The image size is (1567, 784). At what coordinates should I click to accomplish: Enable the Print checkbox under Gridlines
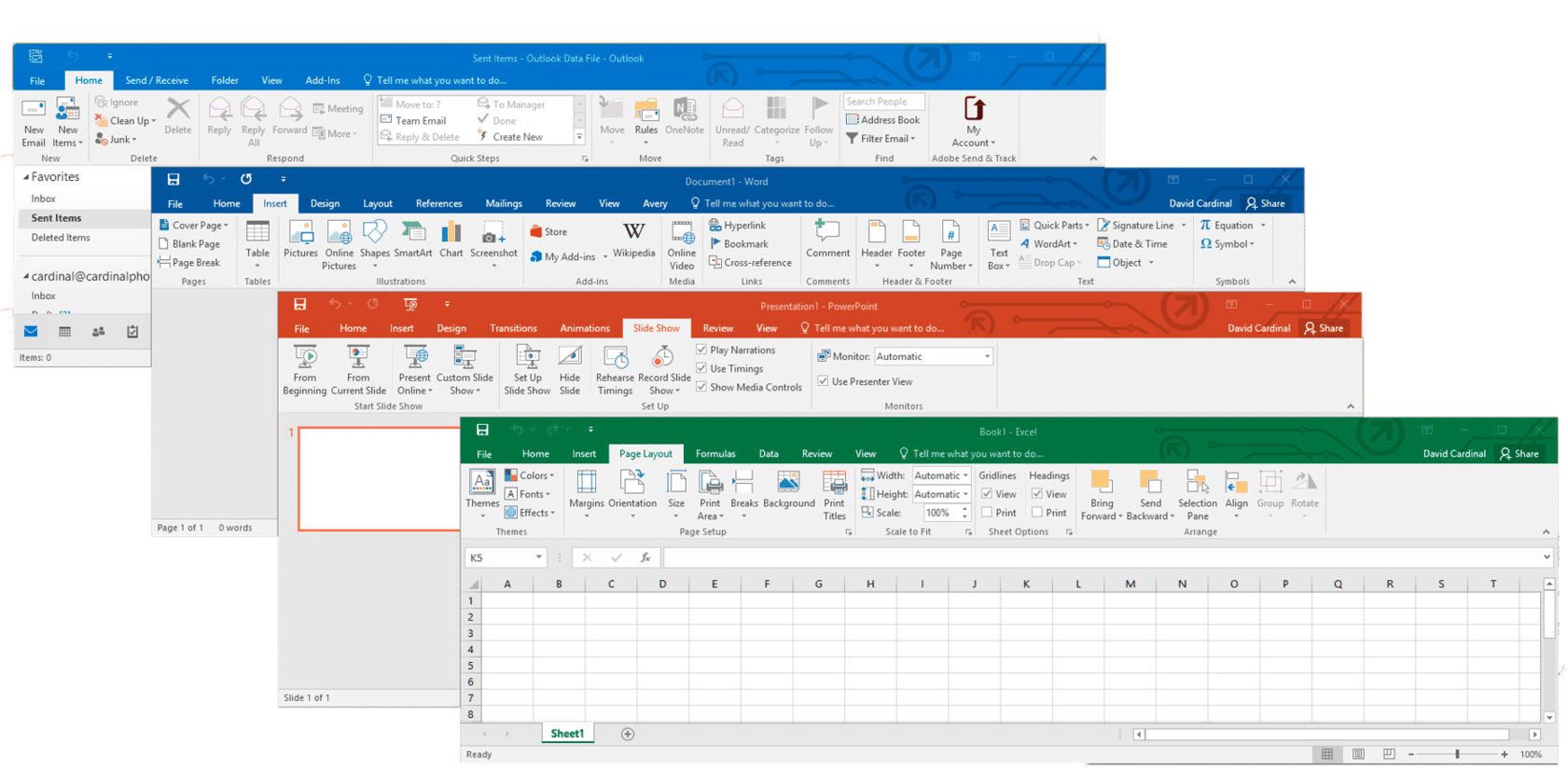point(987,513)
